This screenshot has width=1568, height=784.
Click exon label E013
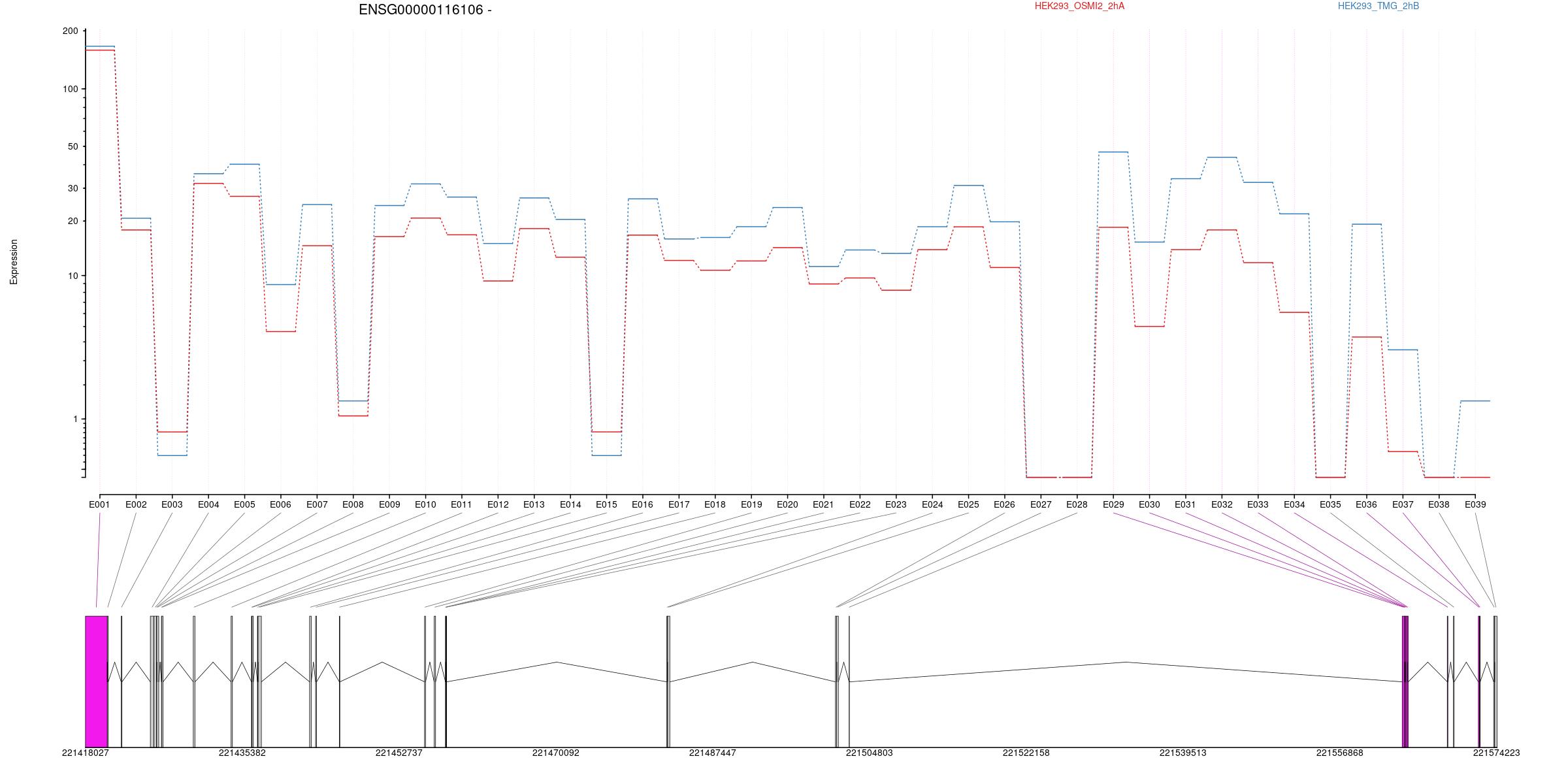pyautogui.click(x=534, y=504)
